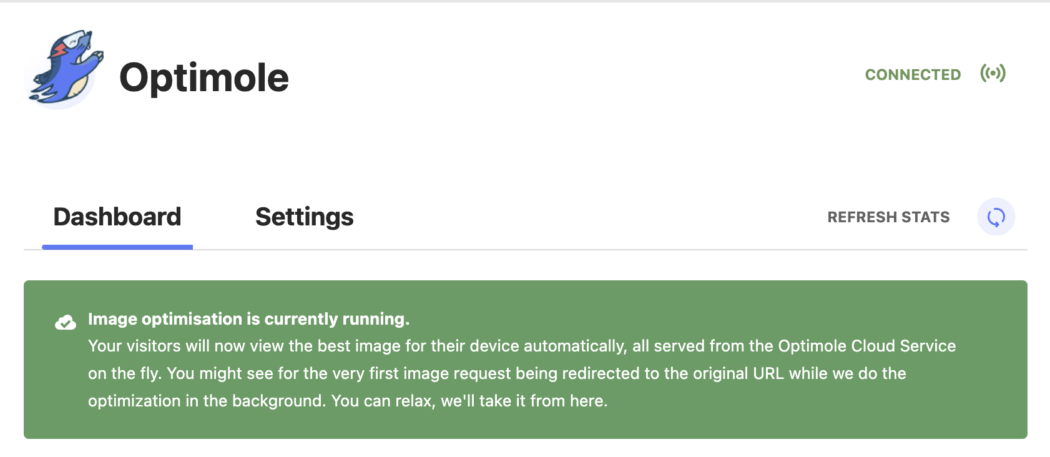Click the circular refresh arrows icon
The image size is (1050, 457).
point(996,217)
